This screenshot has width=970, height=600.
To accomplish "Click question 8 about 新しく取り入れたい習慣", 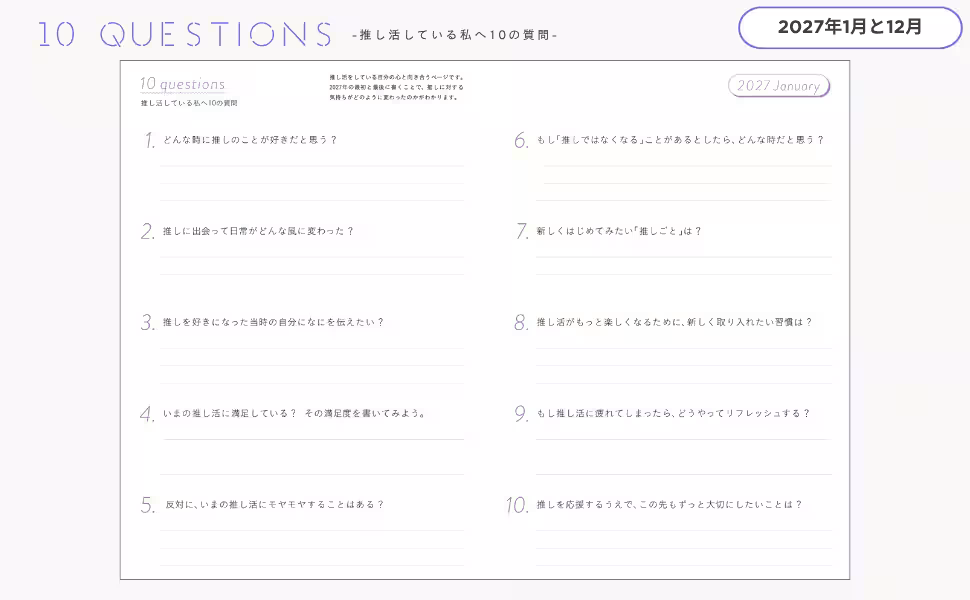I will (674, 322).
